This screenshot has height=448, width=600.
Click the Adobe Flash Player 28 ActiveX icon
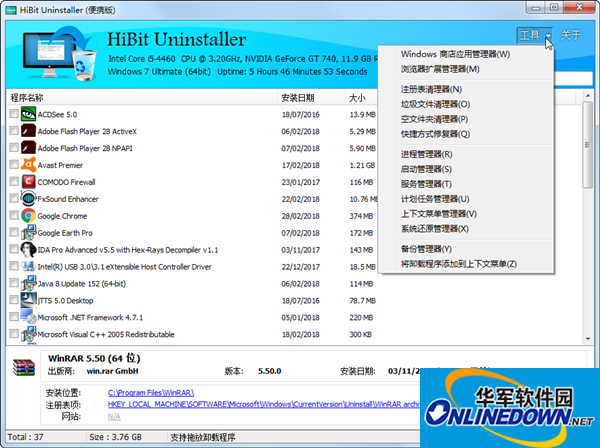point(28,131)
